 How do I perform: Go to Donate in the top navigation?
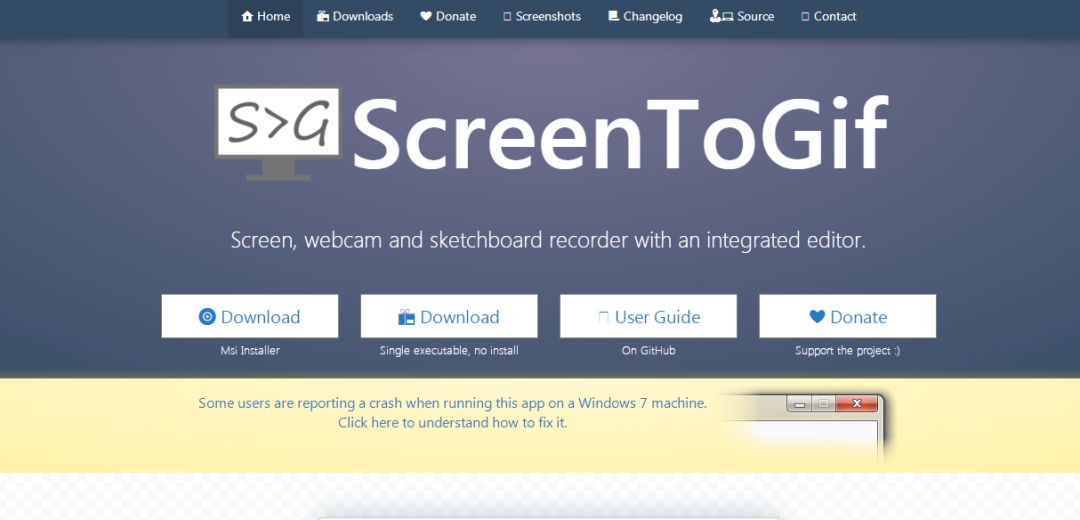tap(448, 17)
